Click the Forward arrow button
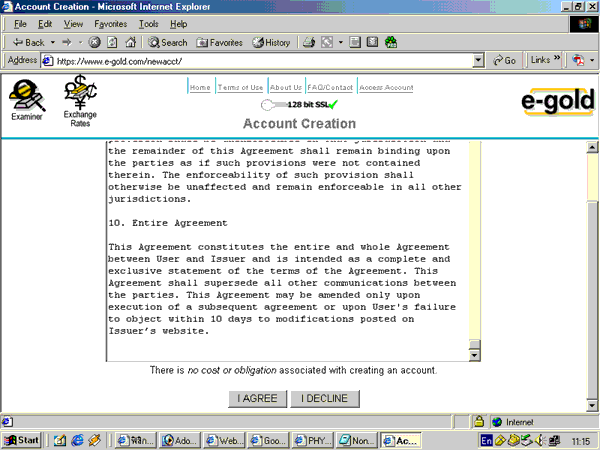 click(x=67, y=42)
